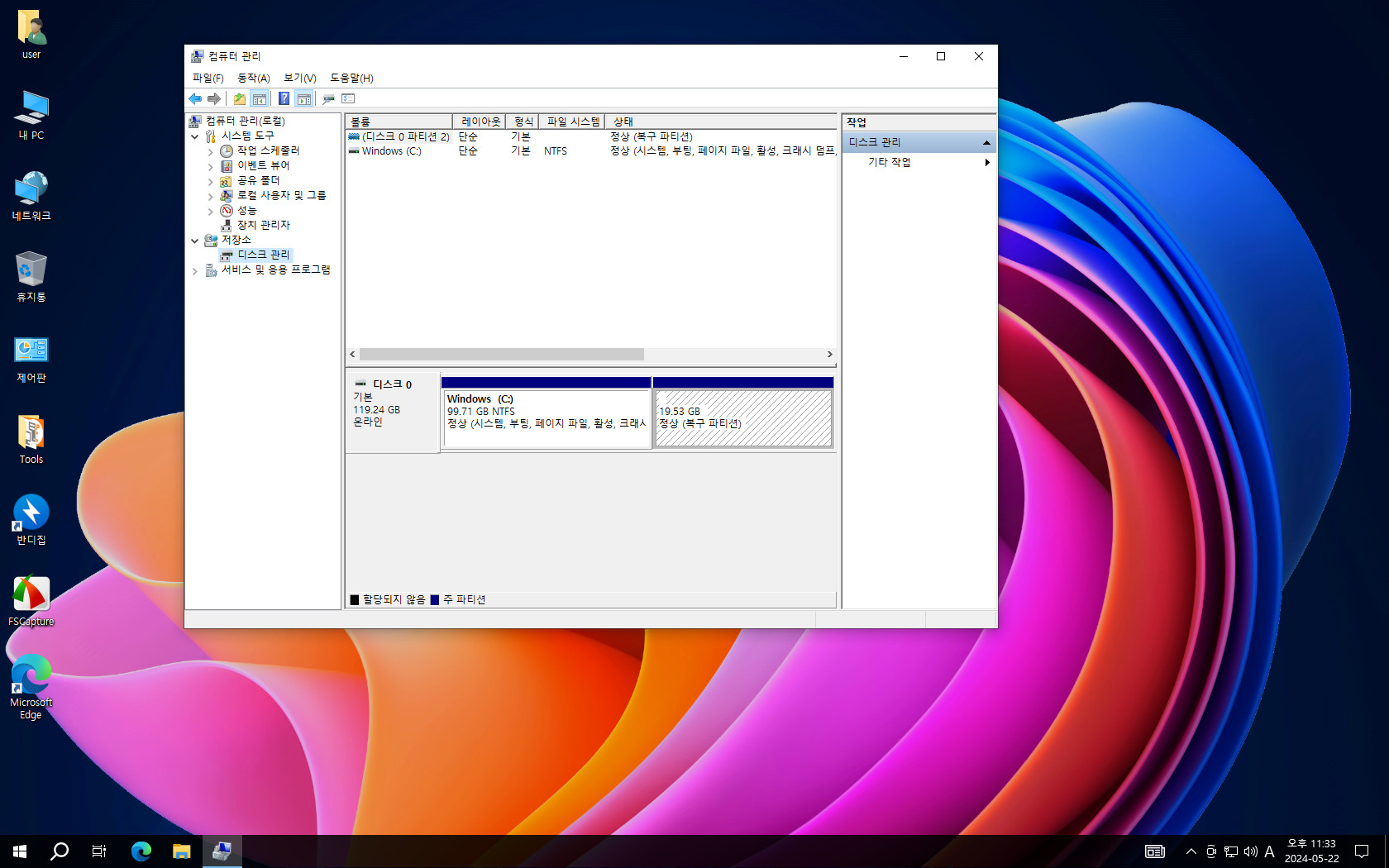Select 서비스 및 응용 프로그램 tree item

275,269
